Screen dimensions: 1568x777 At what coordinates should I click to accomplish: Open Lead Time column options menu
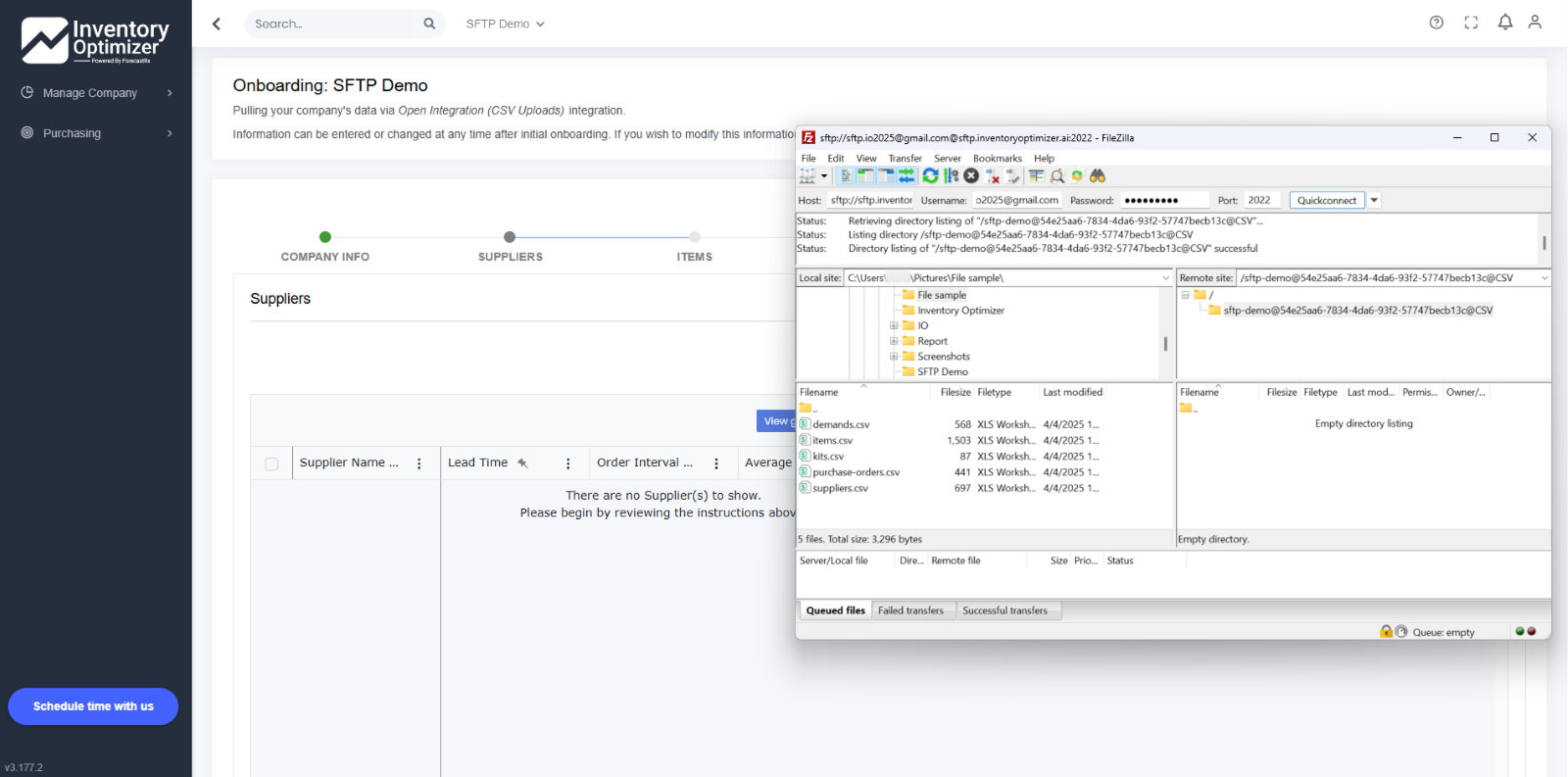(568, 463)
